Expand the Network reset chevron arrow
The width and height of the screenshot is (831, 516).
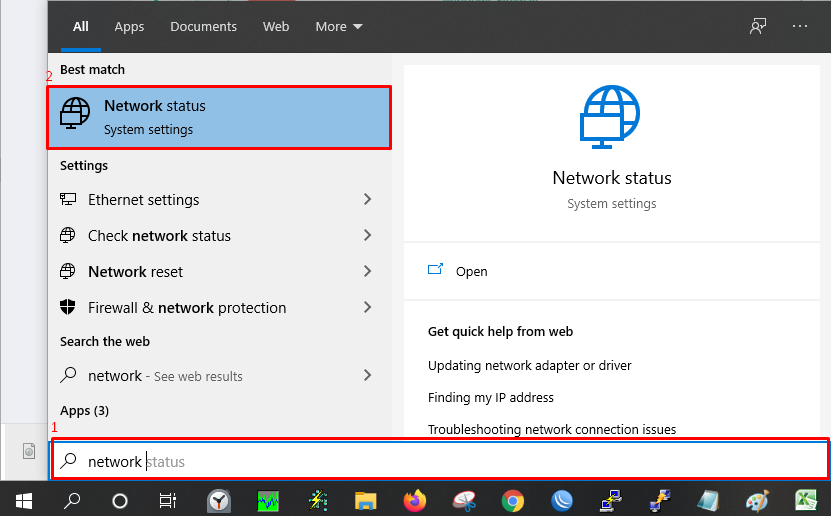coord(367,271)
